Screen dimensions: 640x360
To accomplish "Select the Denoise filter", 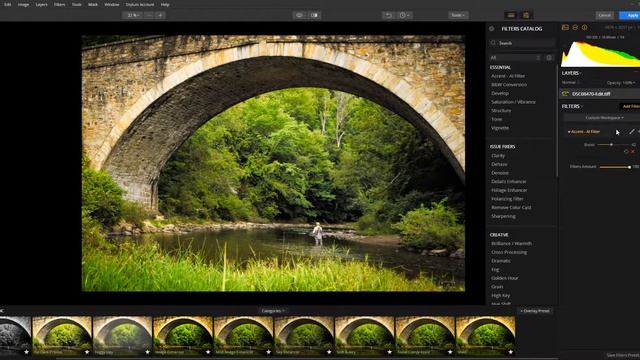I will [500, 173].
